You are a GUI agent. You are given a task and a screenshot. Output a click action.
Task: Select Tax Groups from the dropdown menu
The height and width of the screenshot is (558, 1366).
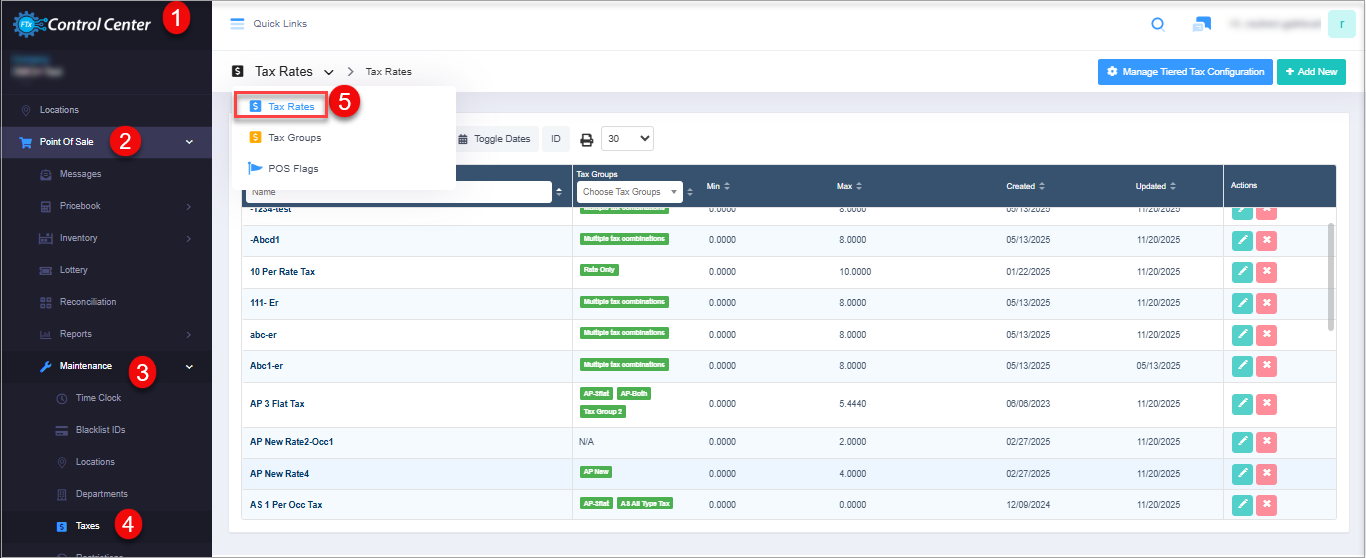294,137
